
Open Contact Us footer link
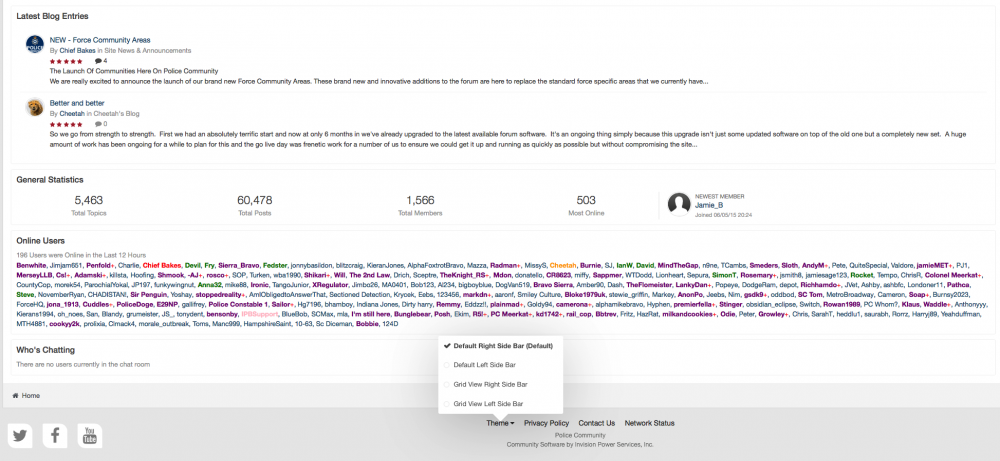point(596,423)
